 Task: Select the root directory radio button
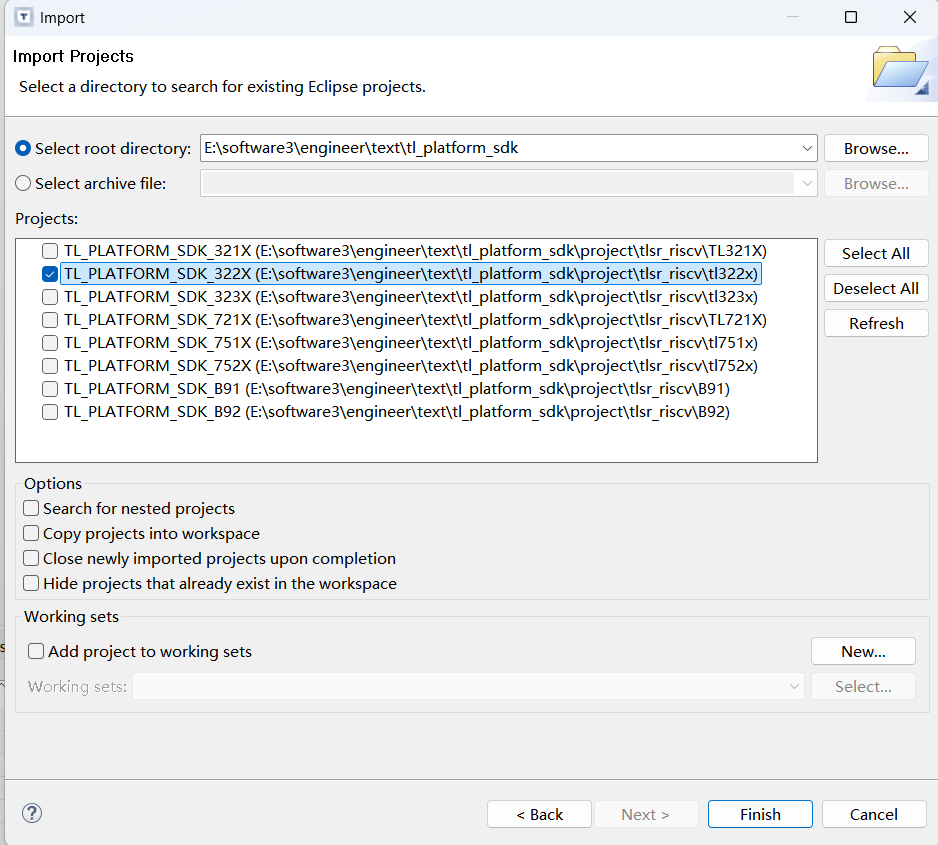pos(23,148)
